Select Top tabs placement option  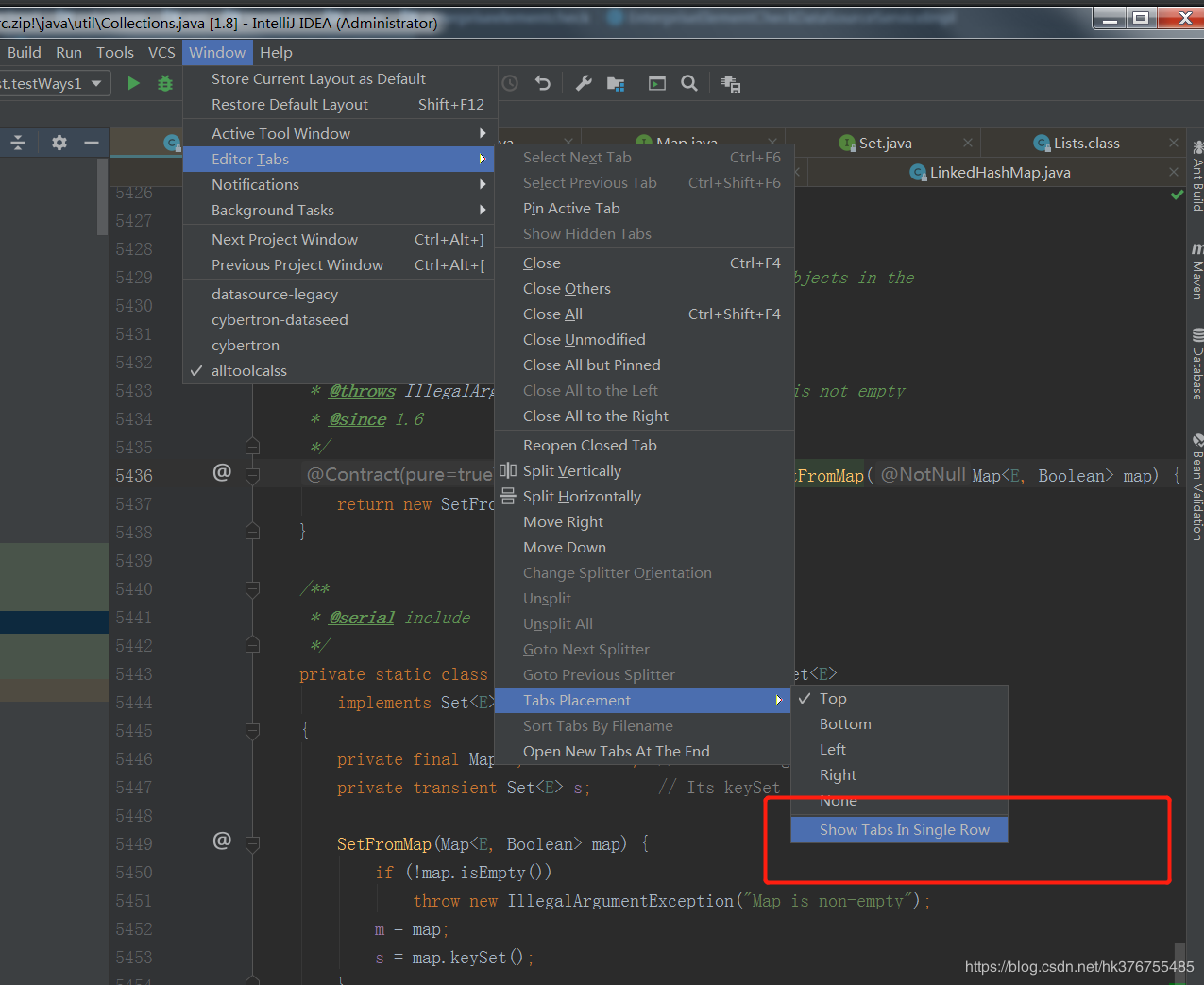pos(833,699)
